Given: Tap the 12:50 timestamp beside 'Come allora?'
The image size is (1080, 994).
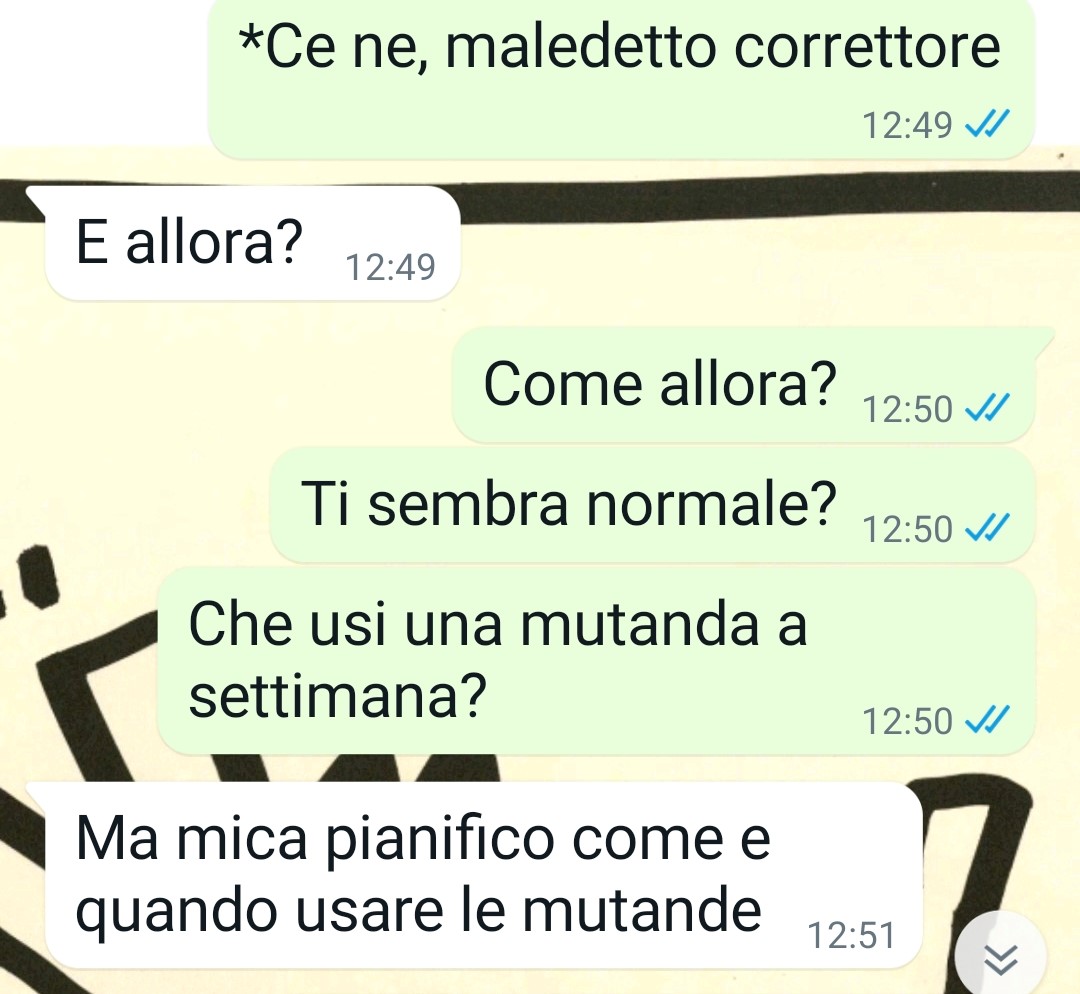Looking at the screenshot, I should click(906, 409).
